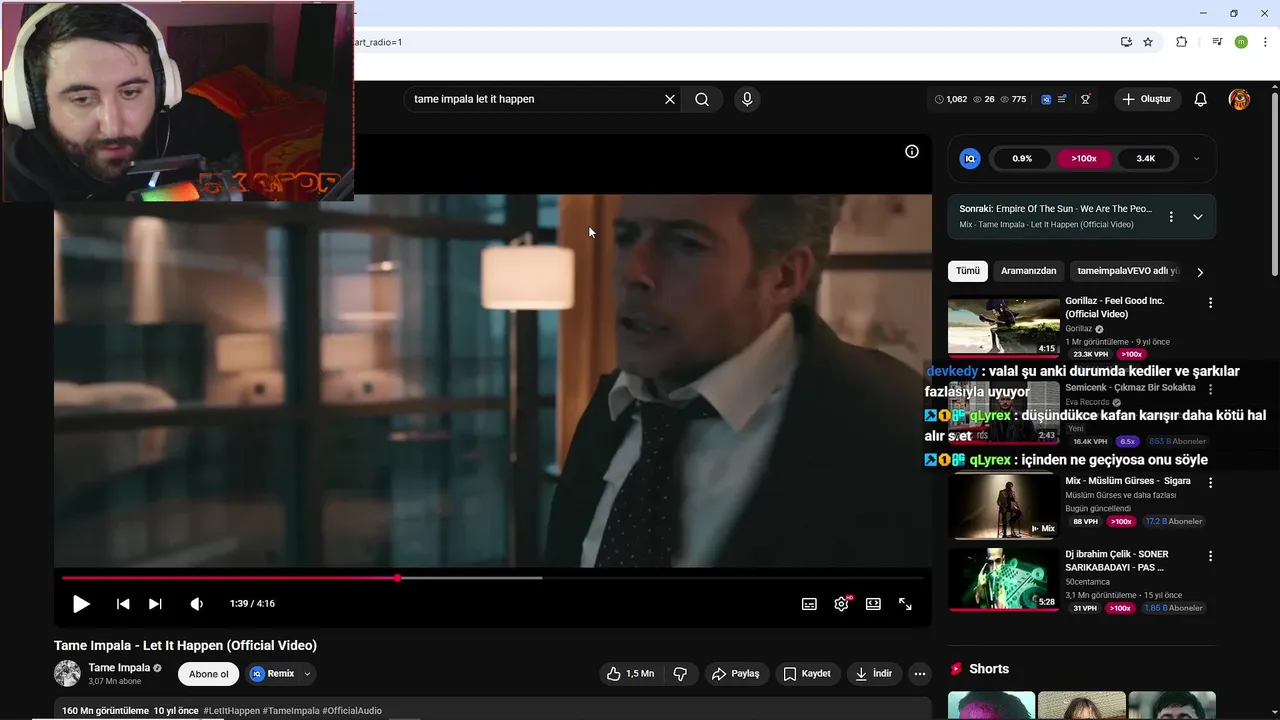Click install app icon in address bar

coord(1126,42)
